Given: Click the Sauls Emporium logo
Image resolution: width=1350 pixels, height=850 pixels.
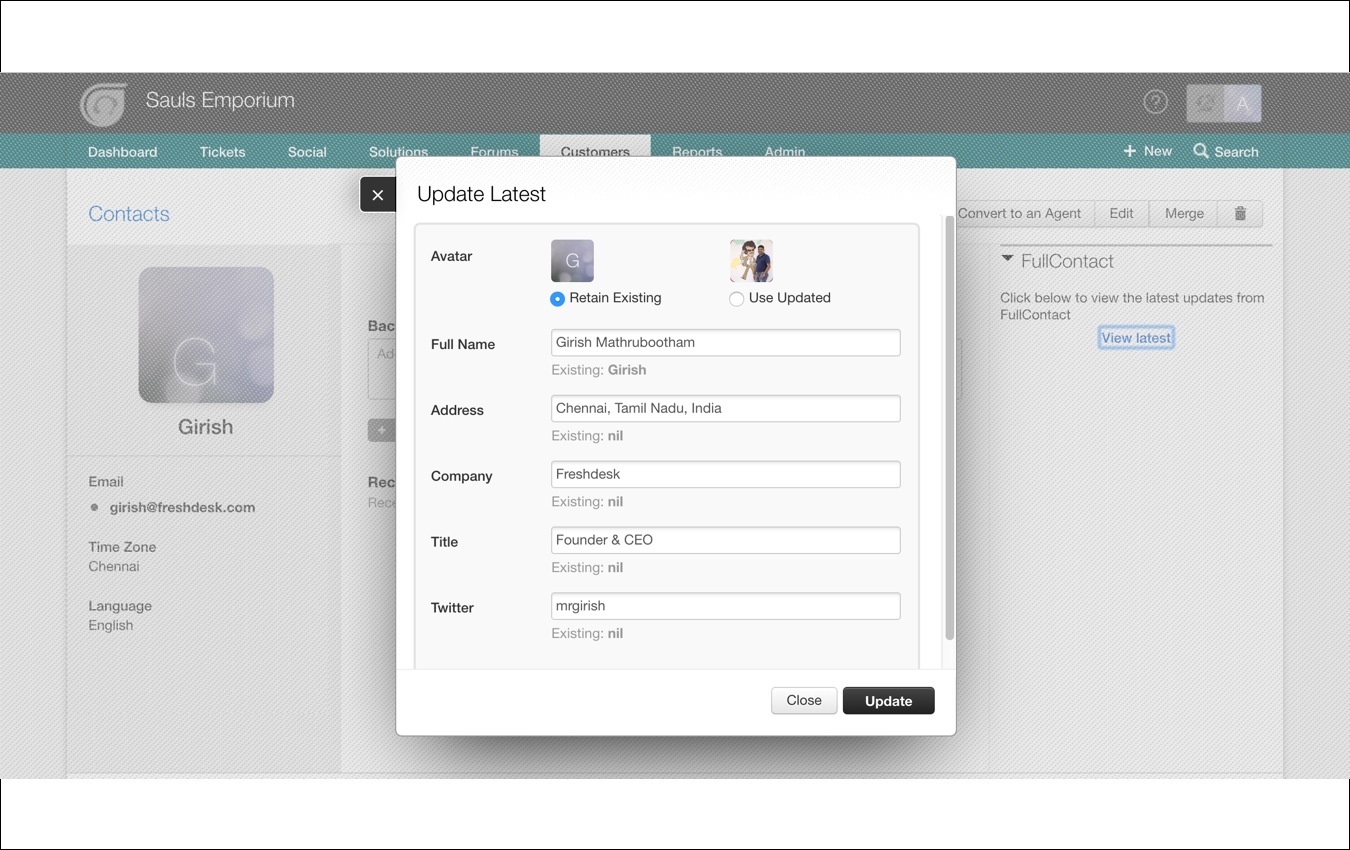Looking at the screenshot, I should point(102,103).
